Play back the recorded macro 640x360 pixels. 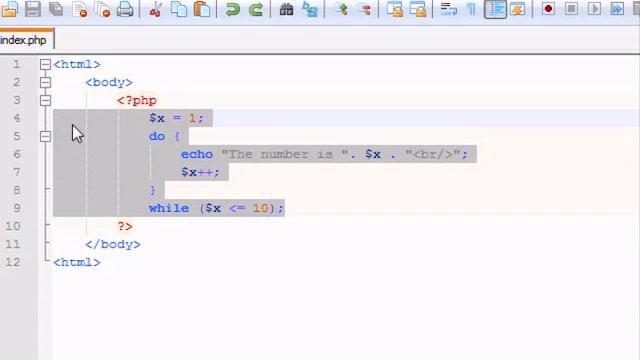tap(594, 9)
